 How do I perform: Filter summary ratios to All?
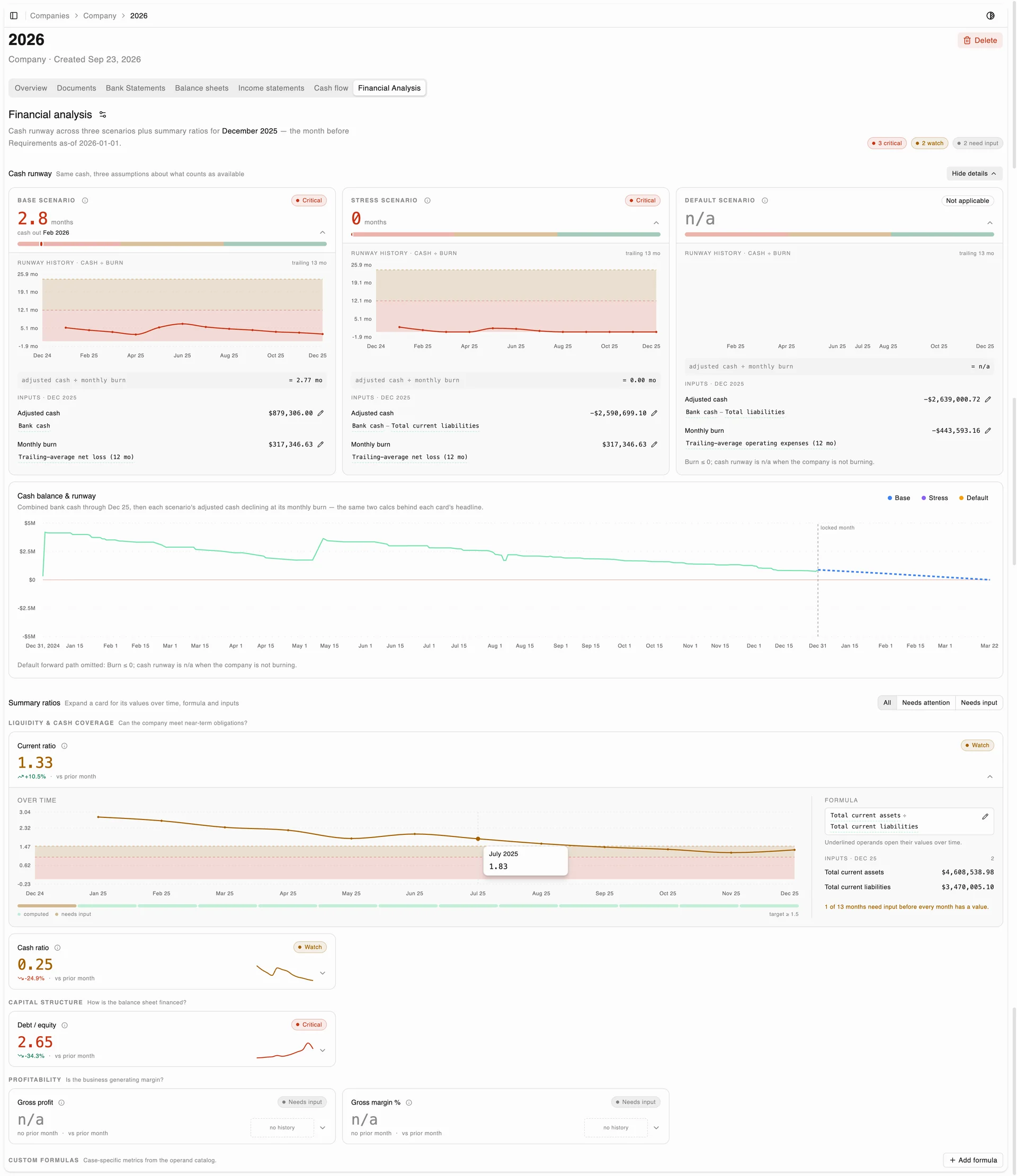[x=887, y=702]
